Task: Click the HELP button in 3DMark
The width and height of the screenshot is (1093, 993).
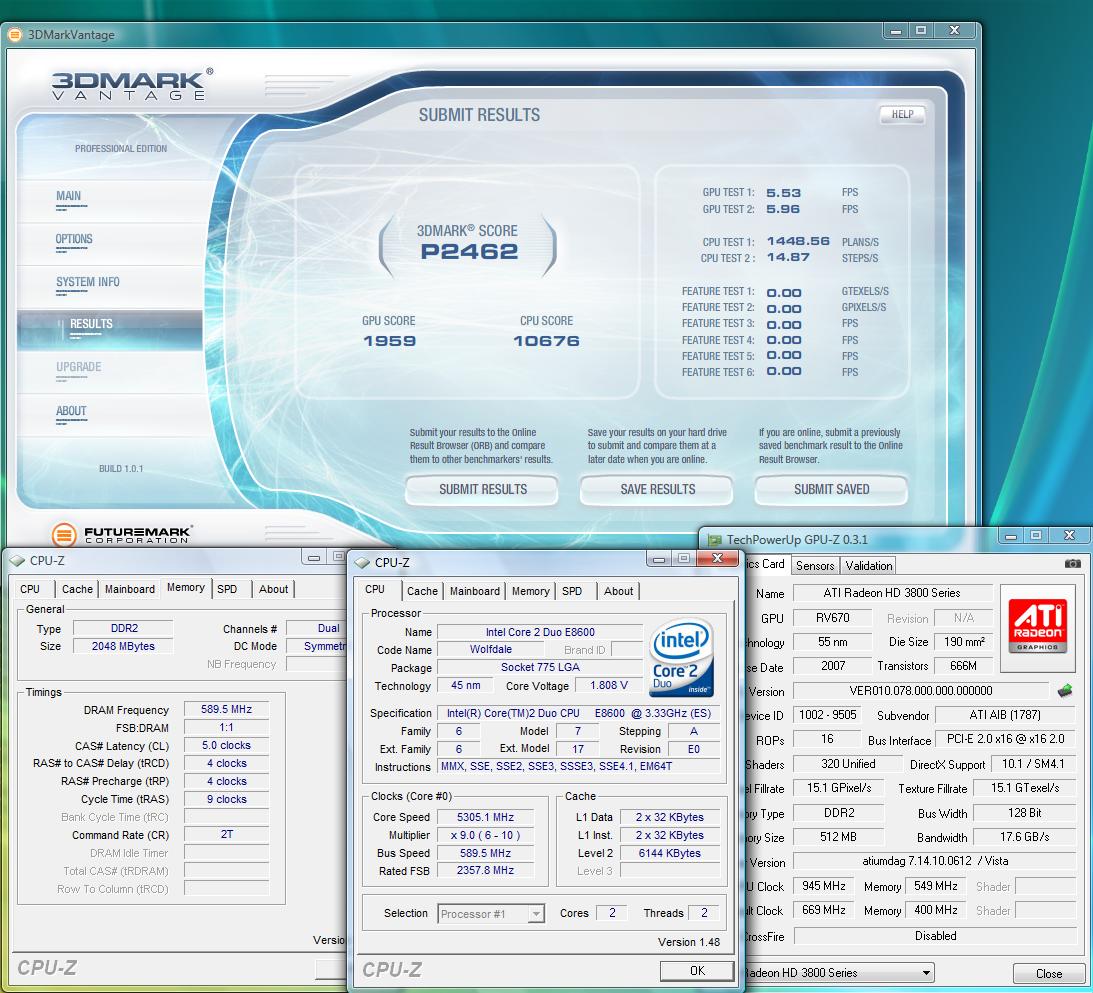Action: pyautogui.click(x=902, y=114)
